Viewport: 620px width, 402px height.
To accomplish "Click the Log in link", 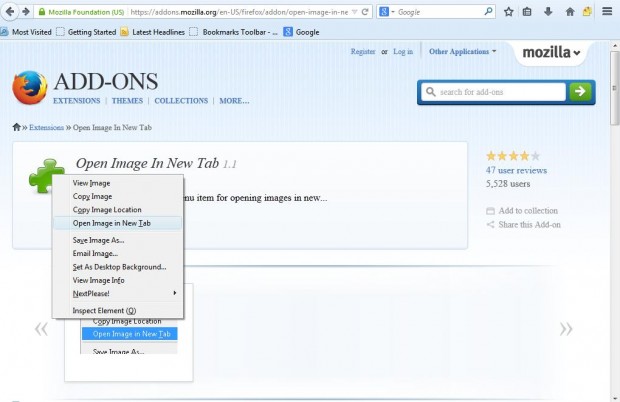I will (403, 51).
